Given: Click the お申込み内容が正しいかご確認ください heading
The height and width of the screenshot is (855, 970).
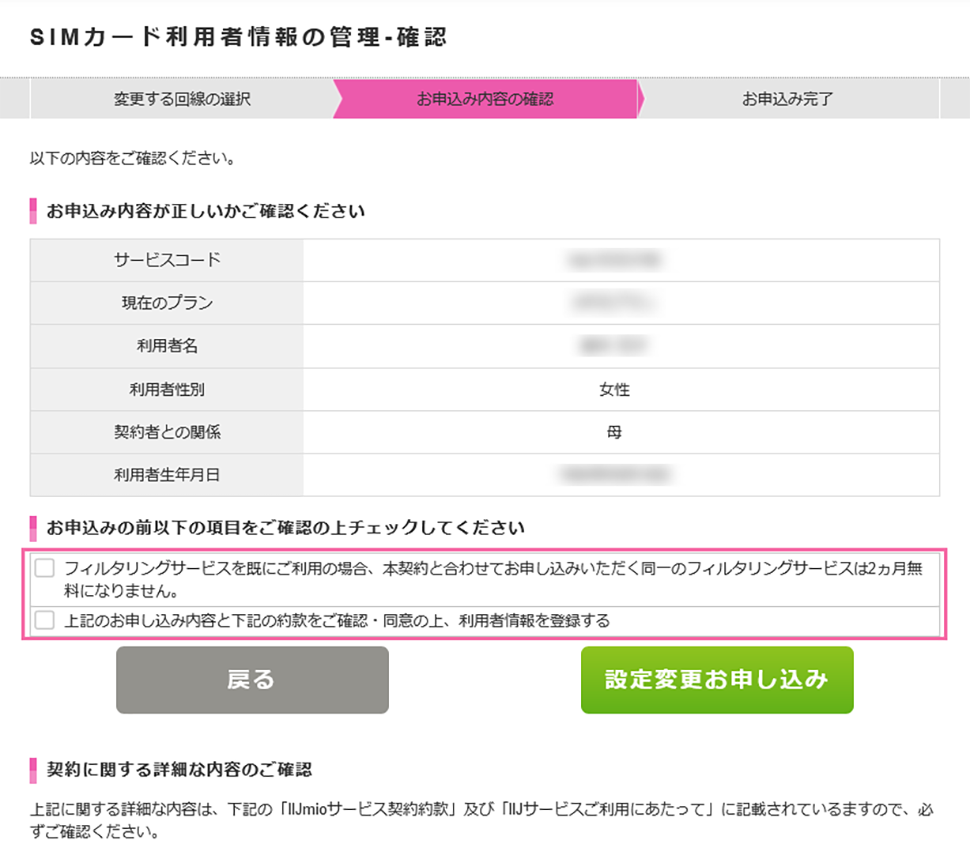Looking at the screenshot, I should [205, 211].
